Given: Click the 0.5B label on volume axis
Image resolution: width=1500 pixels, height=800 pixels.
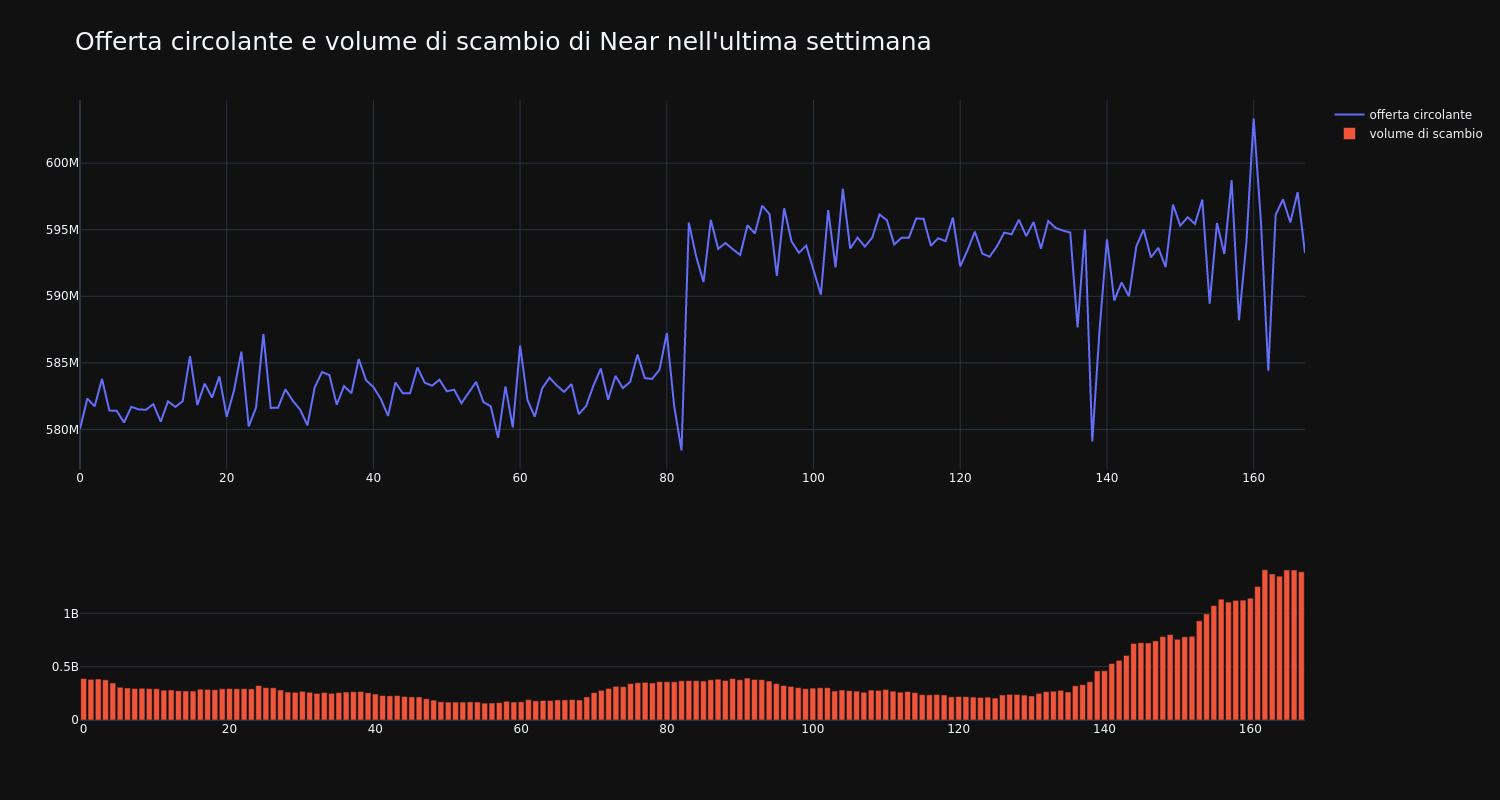Looking at the screenshot, I should click(x=64, y=667).
